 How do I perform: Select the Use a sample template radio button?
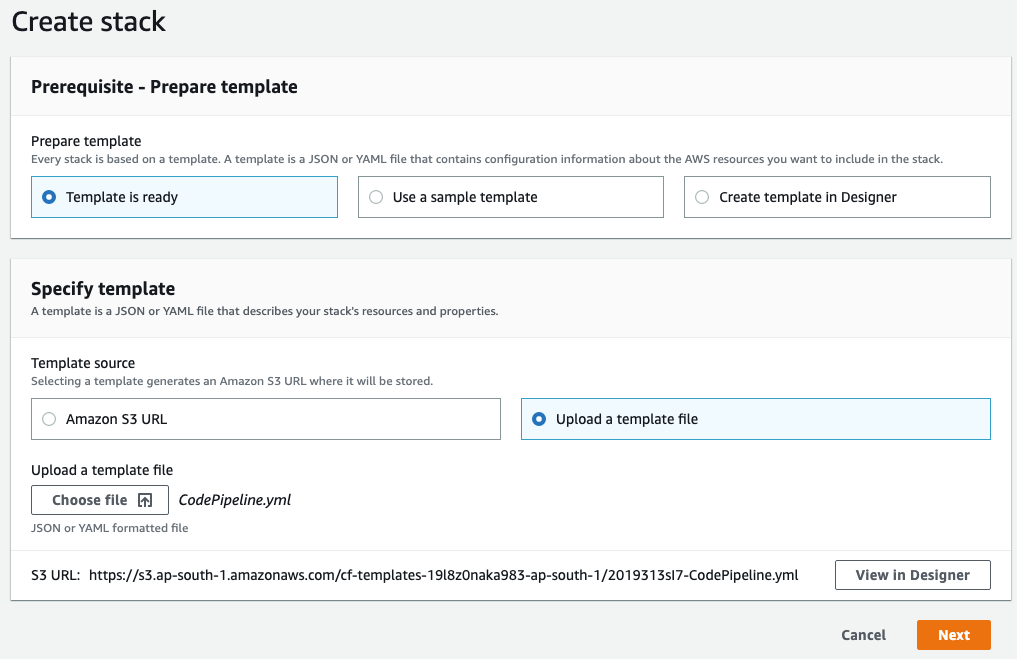[x=376, y=197]
